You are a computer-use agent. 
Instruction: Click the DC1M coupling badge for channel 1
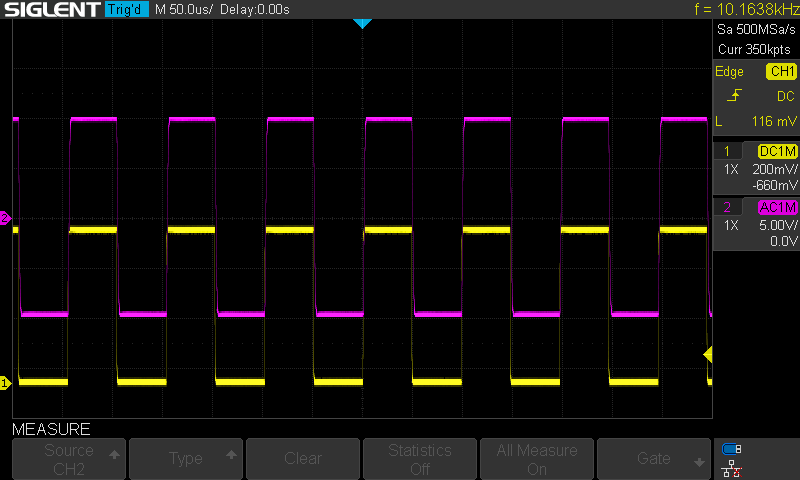coord(778,151)
